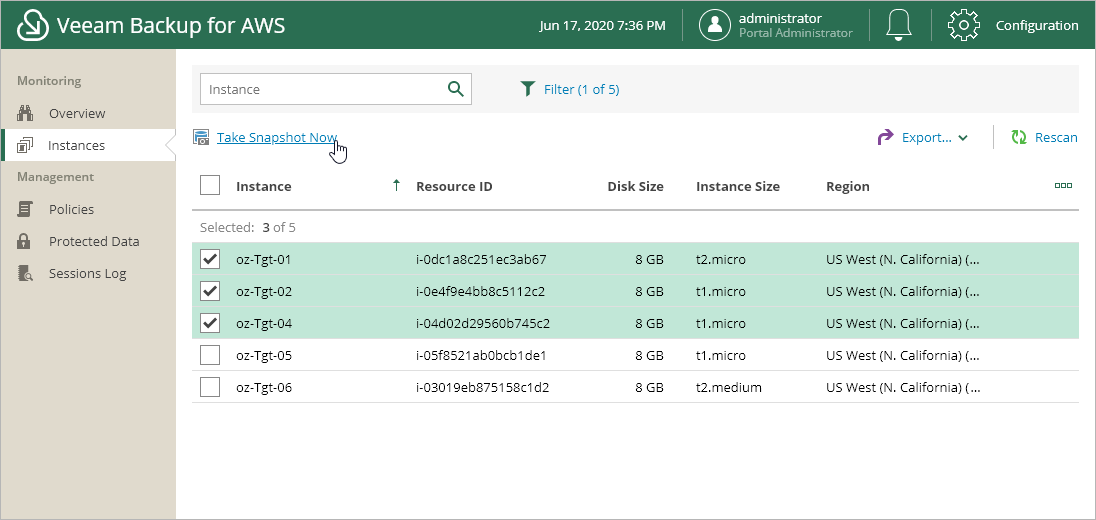Click the Veeam Backup for AWS title

point(171,26)
